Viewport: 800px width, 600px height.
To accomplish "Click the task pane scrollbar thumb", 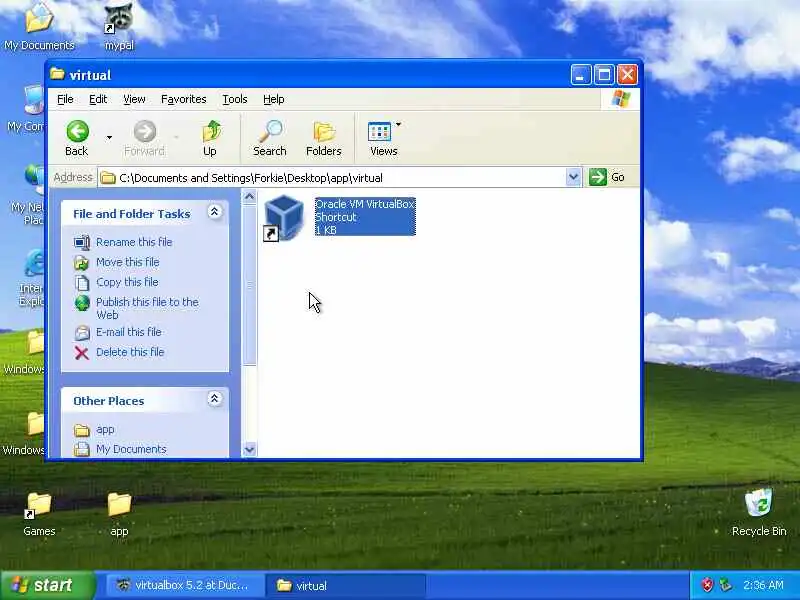I will tap(249, 285).
